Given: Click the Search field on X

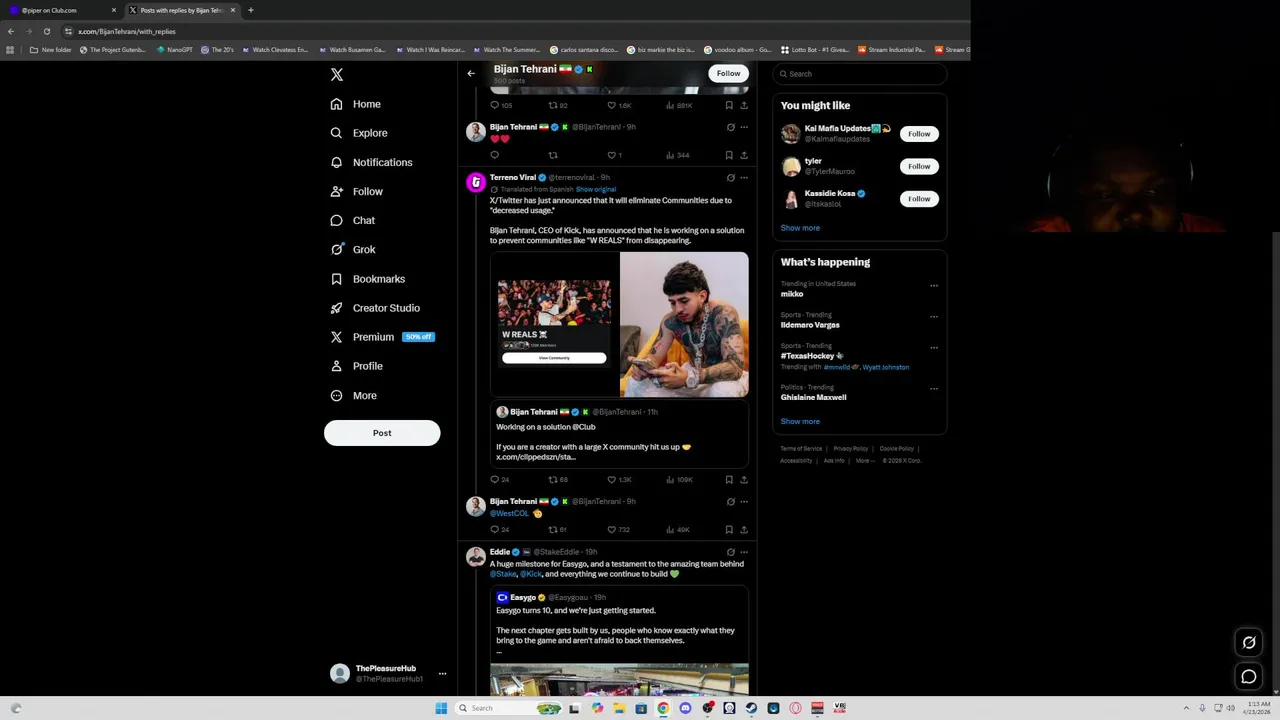Looking at the screenshot, I should 860,74.
